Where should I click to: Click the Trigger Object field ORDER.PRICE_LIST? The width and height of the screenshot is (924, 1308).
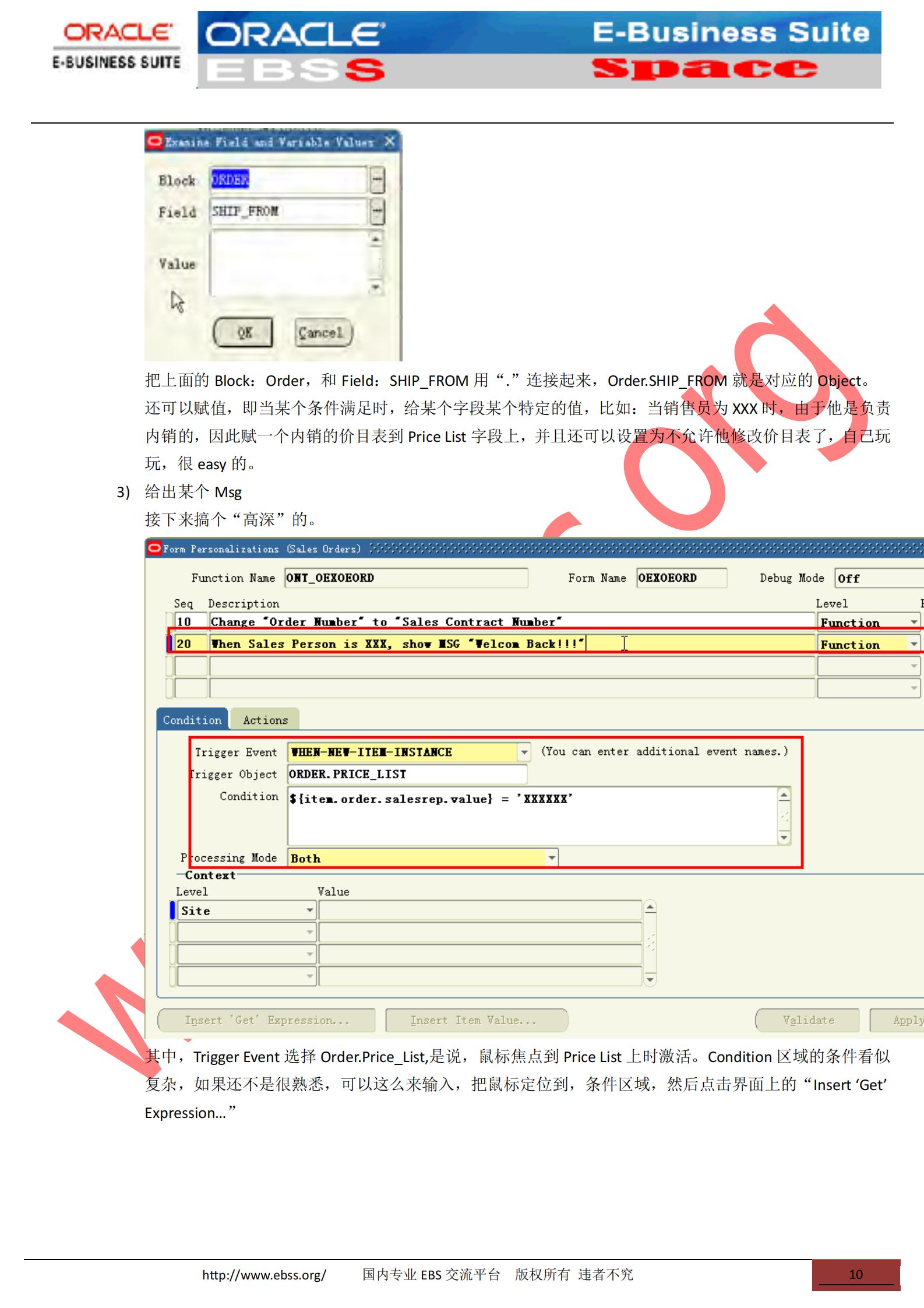tap(407, 774)
